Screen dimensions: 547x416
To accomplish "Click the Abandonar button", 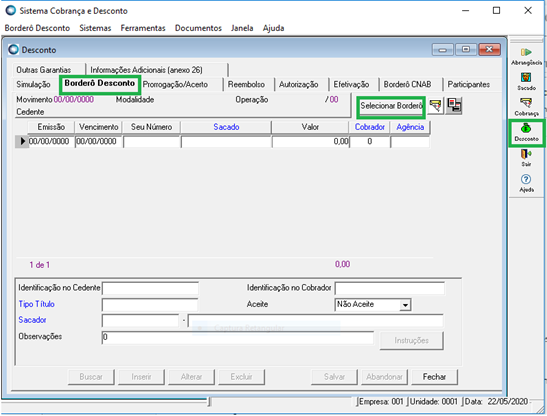I will (384, 377).
